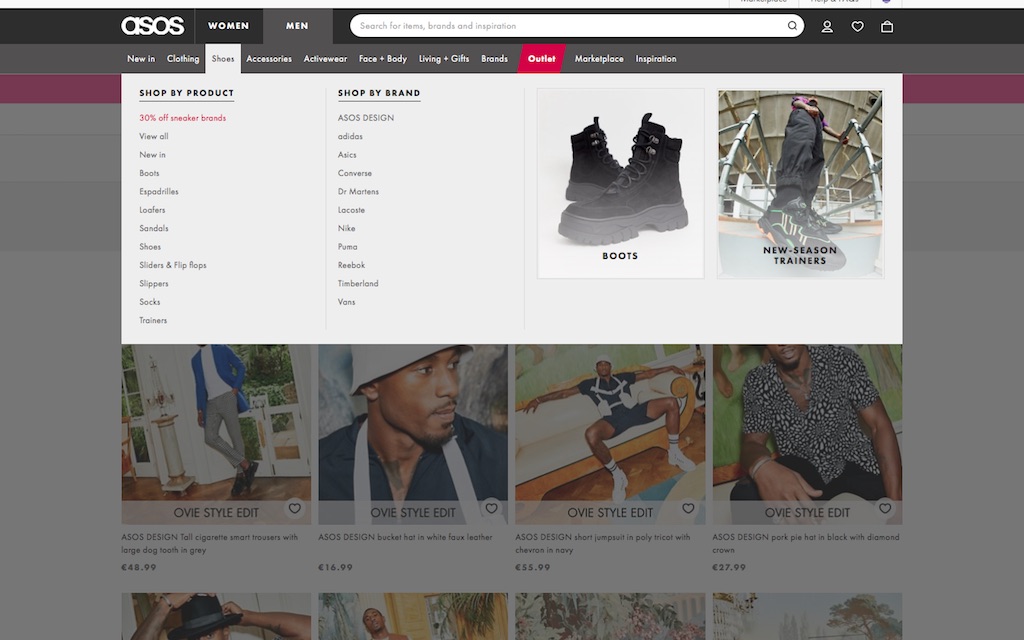Choose New in under Shop by Product
This screenshot has width=1024, height=640.
(x=152, y=155)
